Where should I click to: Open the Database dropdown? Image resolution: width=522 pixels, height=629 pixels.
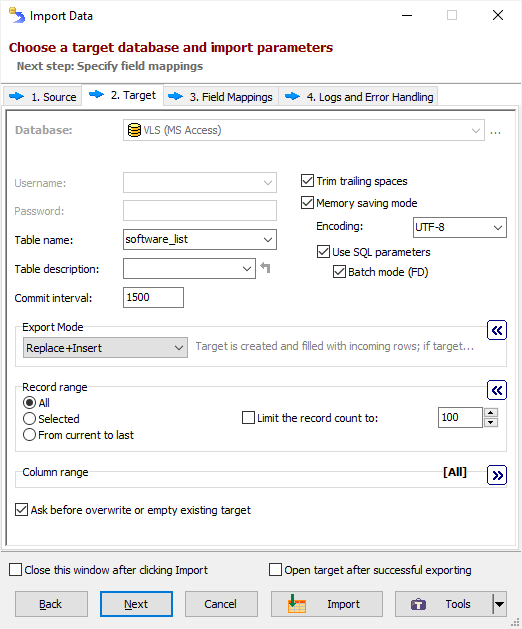pos(476,130)
